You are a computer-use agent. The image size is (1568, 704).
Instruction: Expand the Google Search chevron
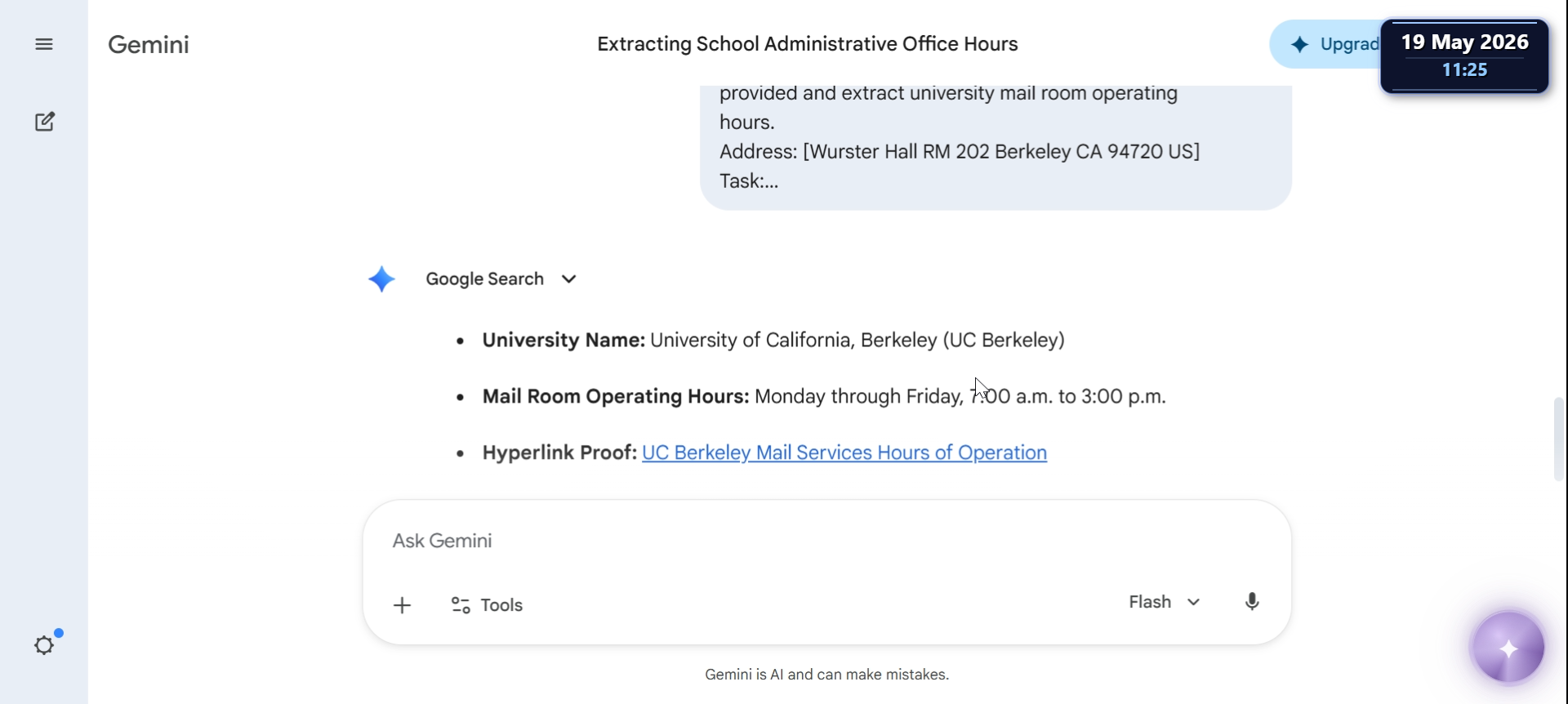tap(569, 279)
